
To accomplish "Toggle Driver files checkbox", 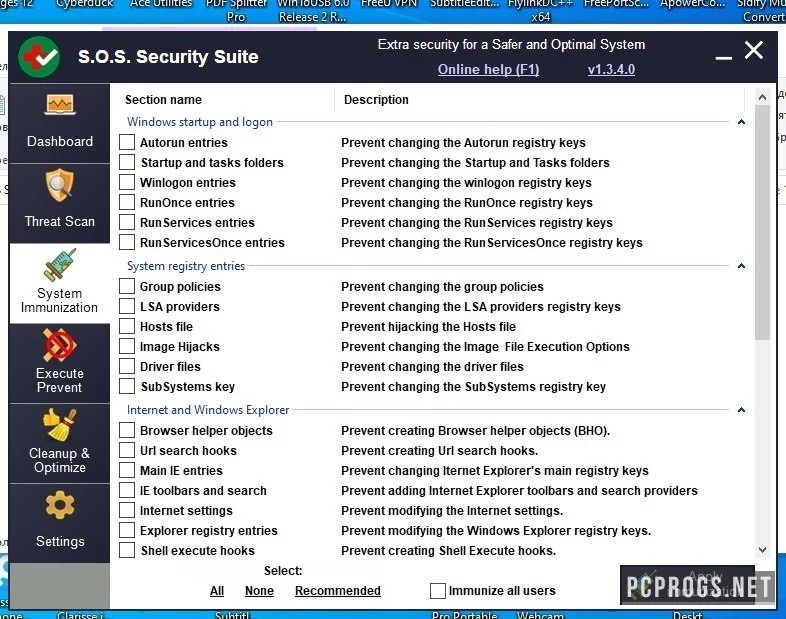I will 127,366.
